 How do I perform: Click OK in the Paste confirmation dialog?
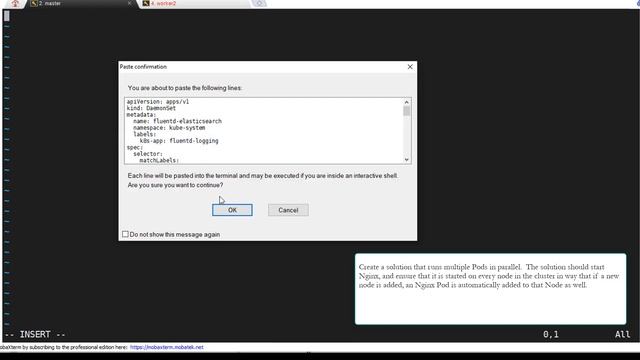pyautogui.click(x=232, y=210)
